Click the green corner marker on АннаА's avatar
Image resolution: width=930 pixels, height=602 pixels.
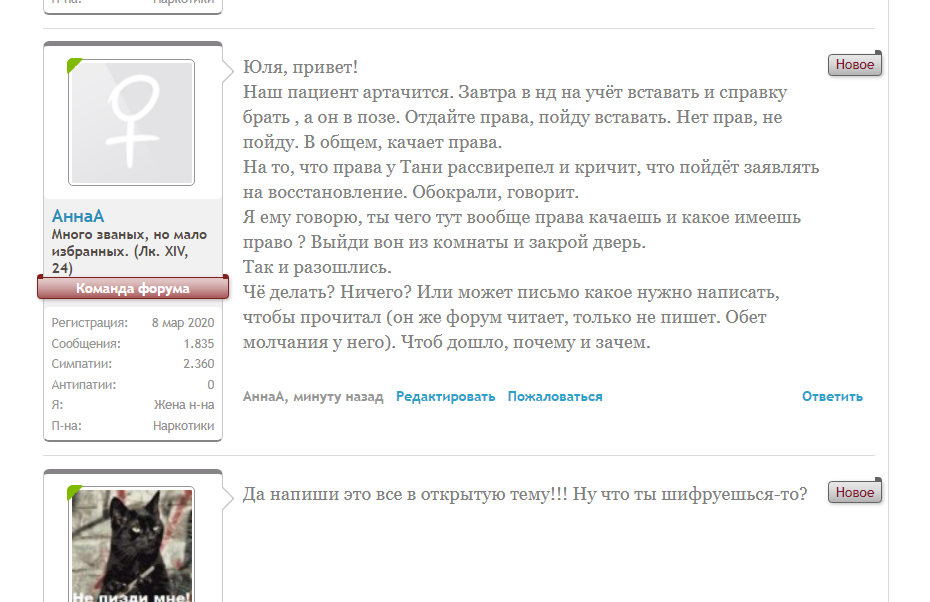pyautogui.click(x=74, y=65)
